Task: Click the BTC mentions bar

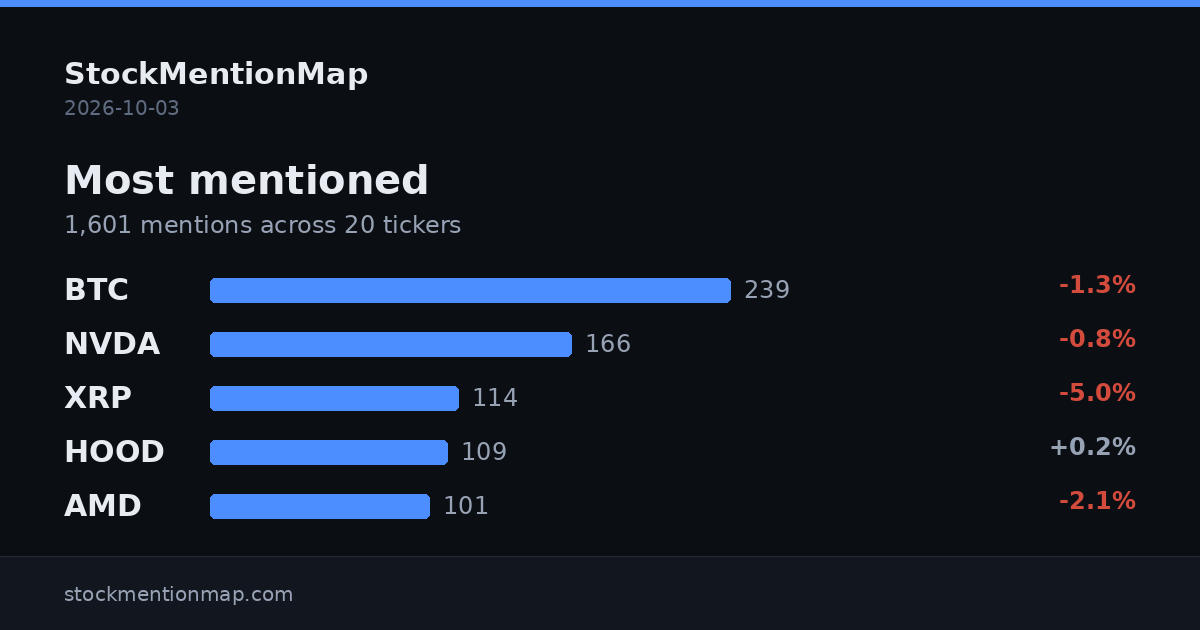Action: [470, 290]
